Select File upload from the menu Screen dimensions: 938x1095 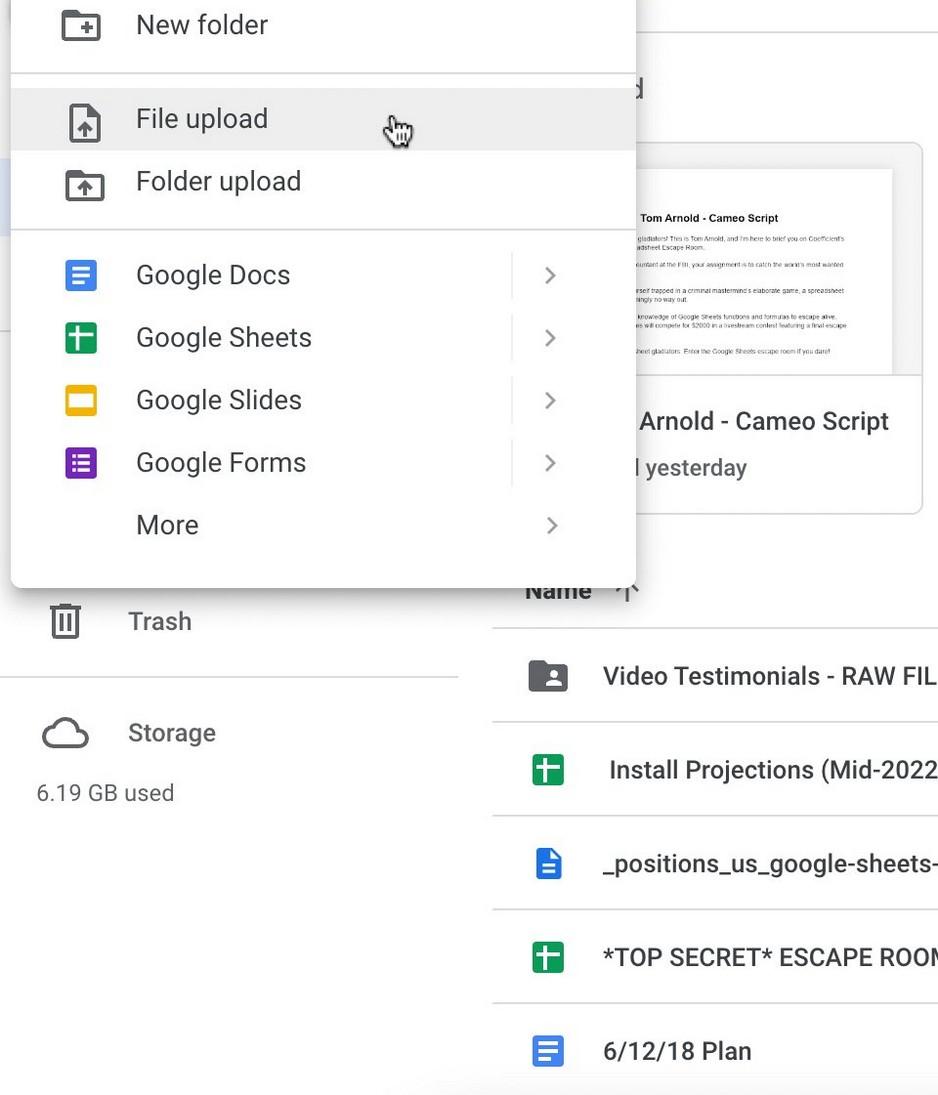click(201, 117)
